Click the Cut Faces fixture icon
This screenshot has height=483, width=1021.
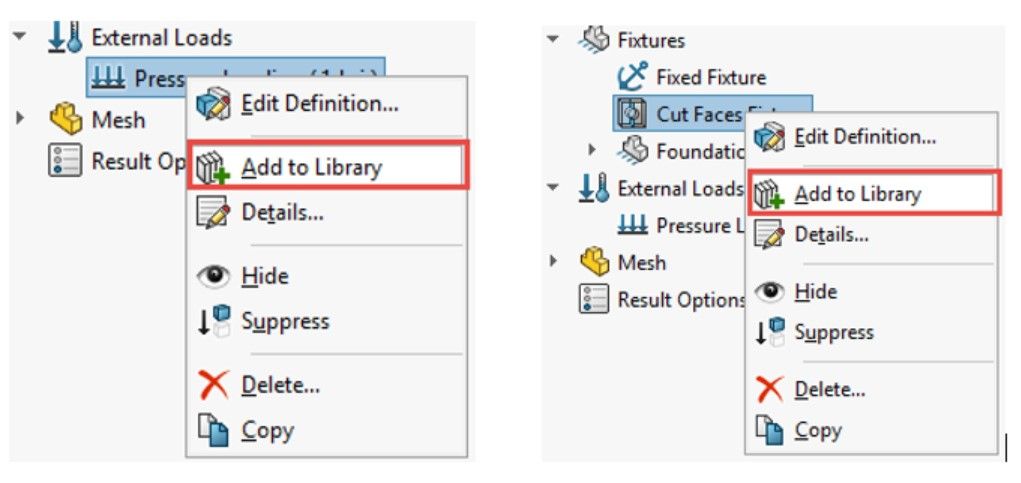click(630, 114)
